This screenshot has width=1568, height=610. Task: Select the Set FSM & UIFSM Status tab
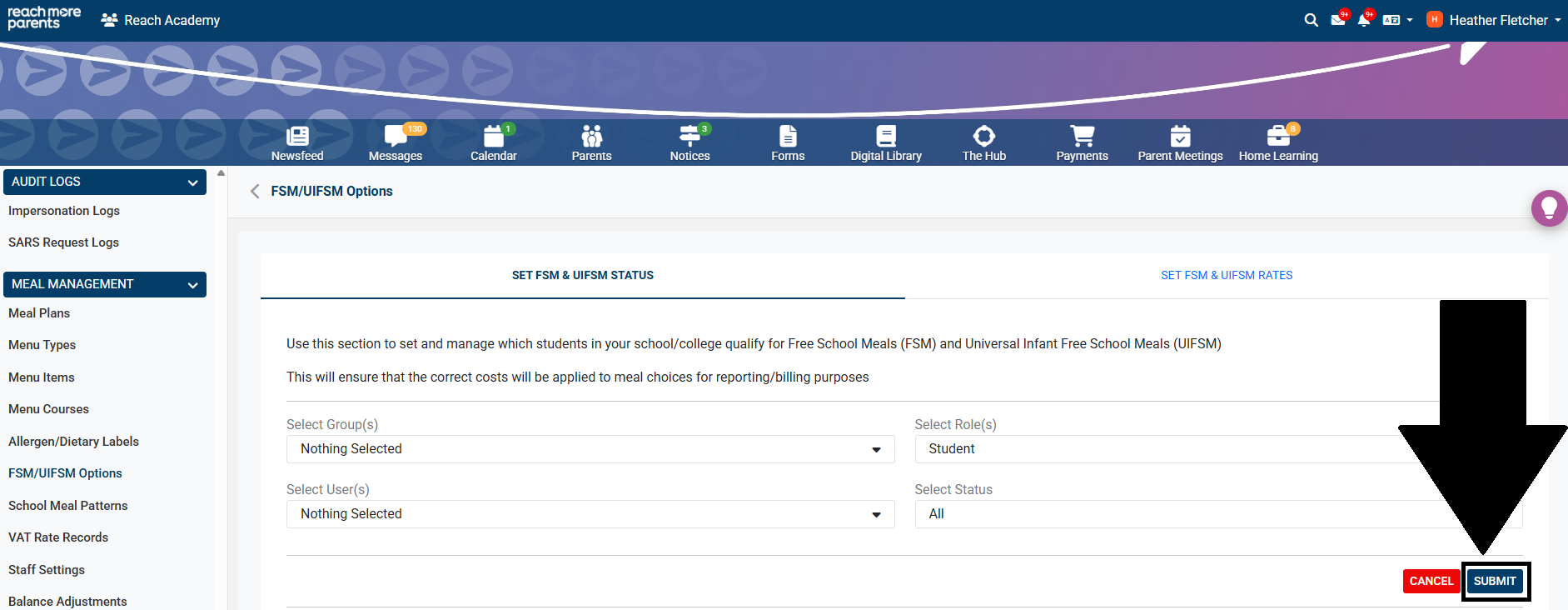click(x=582, y=275)
